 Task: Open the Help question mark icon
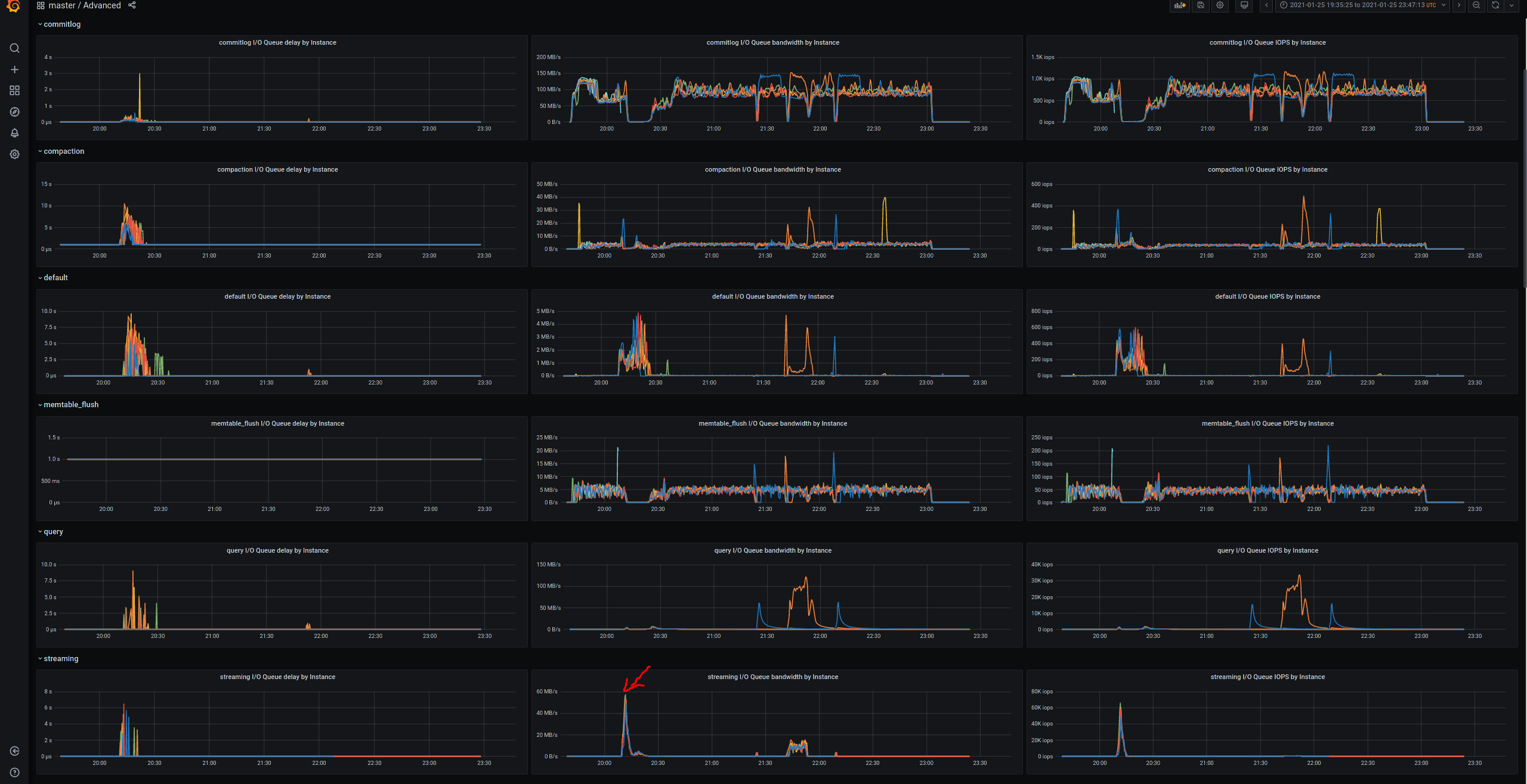[x=15, y=773]
